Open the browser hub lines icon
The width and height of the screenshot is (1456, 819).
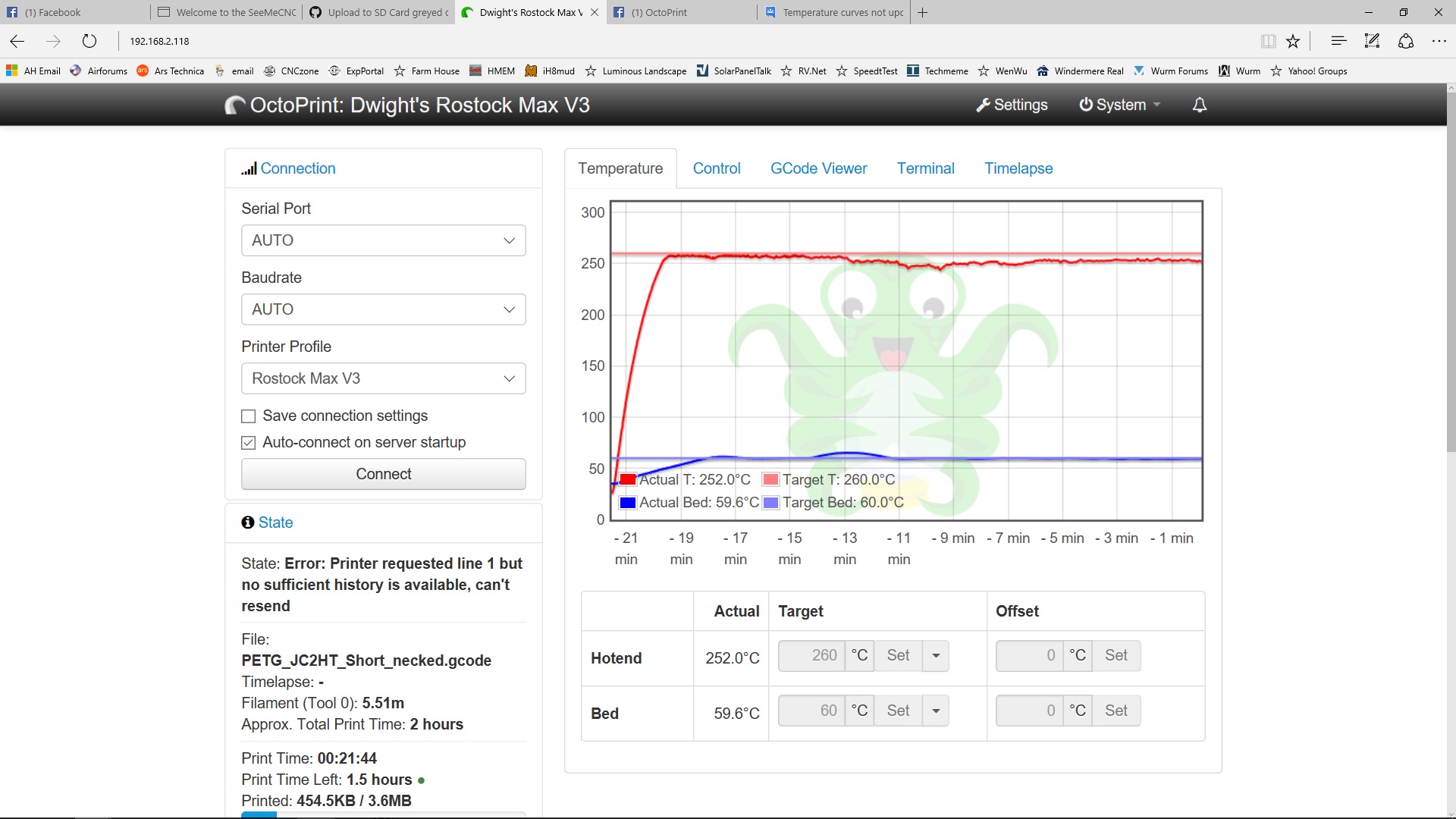click(1338, 41)
